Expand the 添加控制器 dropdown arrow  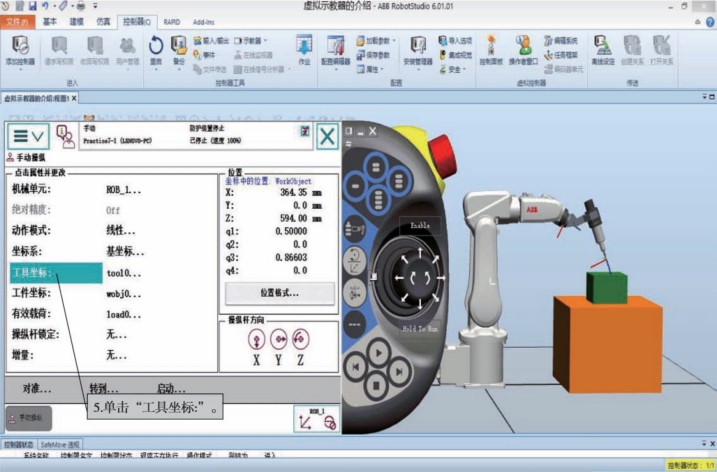[20, 70]
